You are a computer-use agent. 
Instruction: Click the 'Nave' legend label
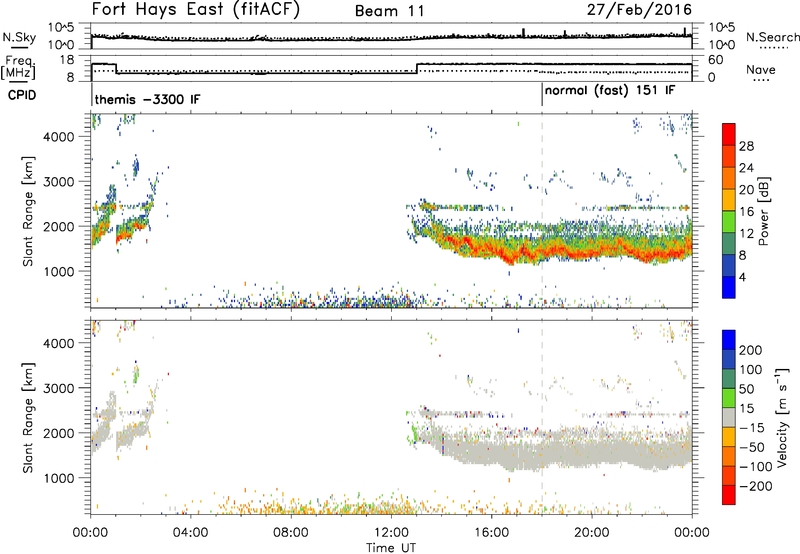tap(761, 69)
